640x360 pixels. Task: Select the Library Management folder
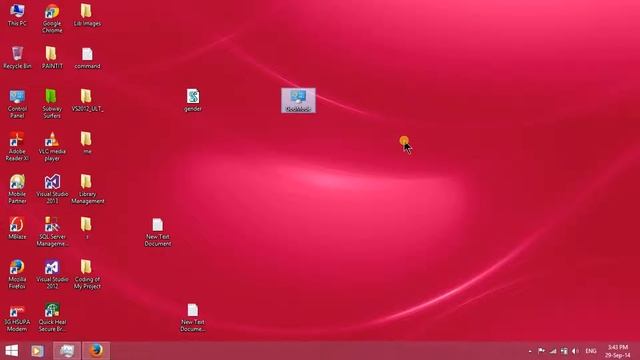[x=87, y=189]
